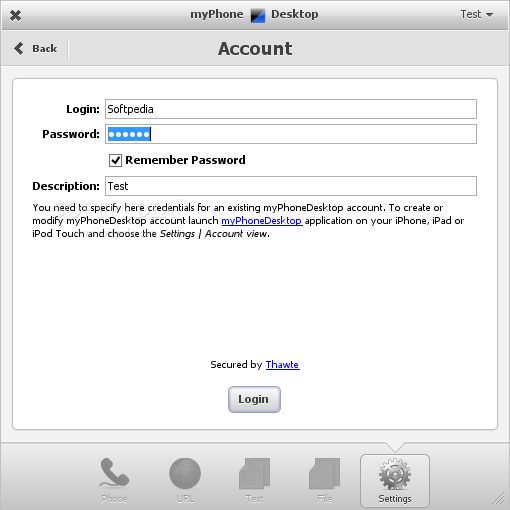Click the X close icon in title bar
The width and height of the screenshot is (510, 510).
point(15,15)
